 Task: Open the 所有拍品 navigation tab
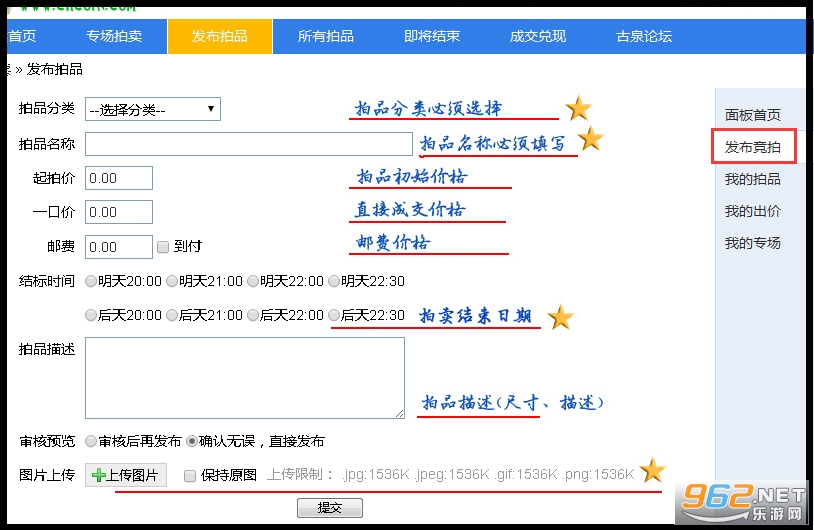(x=325, y=36)
